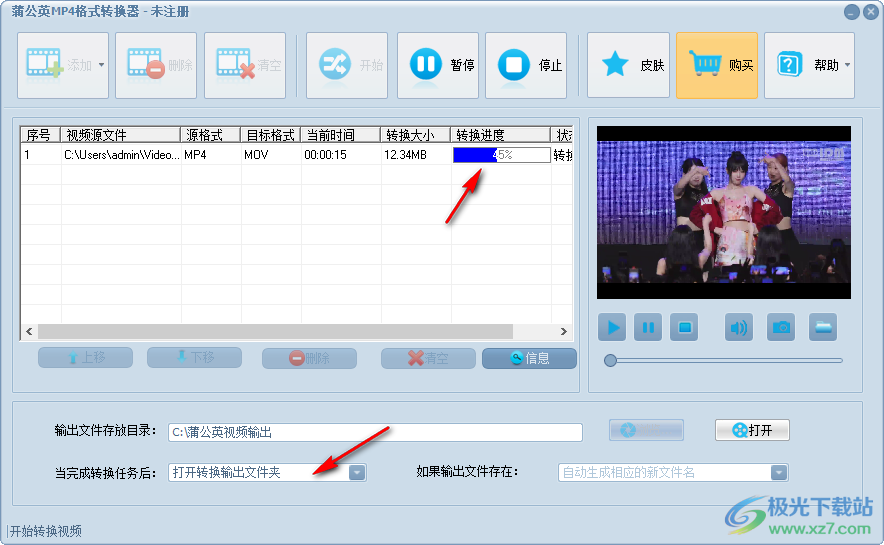Stop the preview player
The image size is (884, 545).
tap(684, 327)
